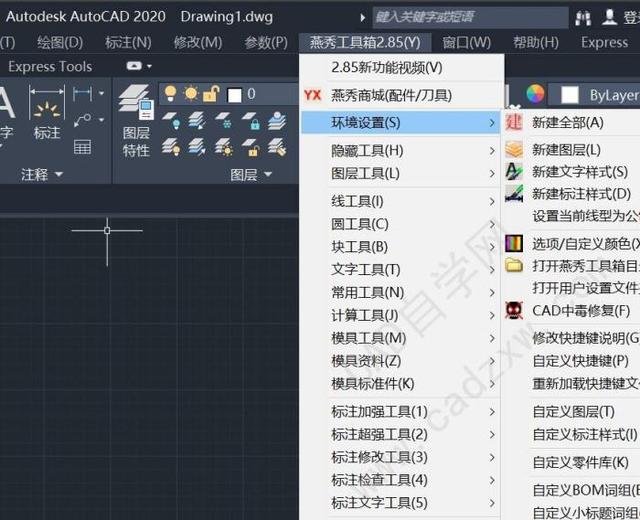The width and height of the screenshot is (640, 520).
Task: Open the 帮助(H) menu
Action: point(536,42)
